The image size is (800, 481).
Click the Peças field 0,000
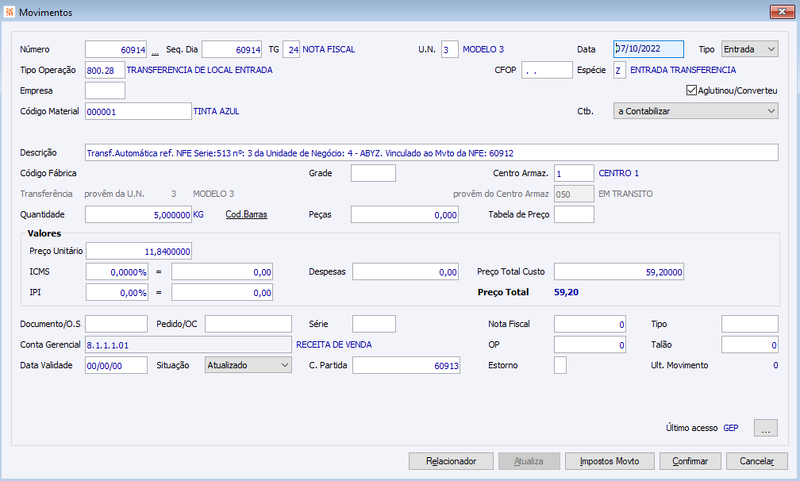405,214
